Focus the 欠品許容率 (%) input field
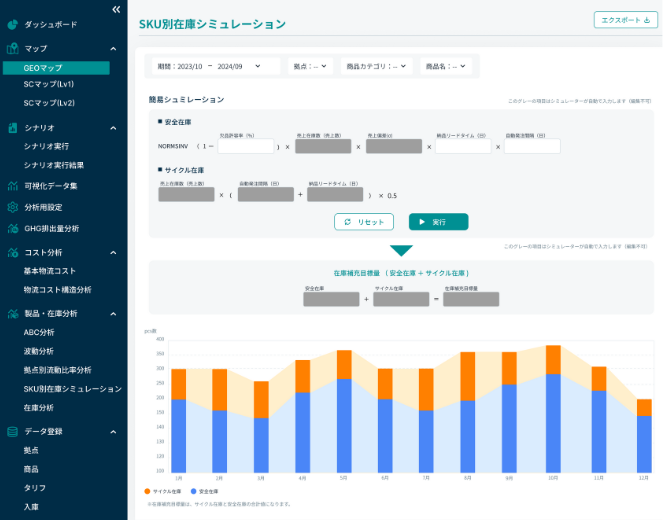 tap(246, 146)
